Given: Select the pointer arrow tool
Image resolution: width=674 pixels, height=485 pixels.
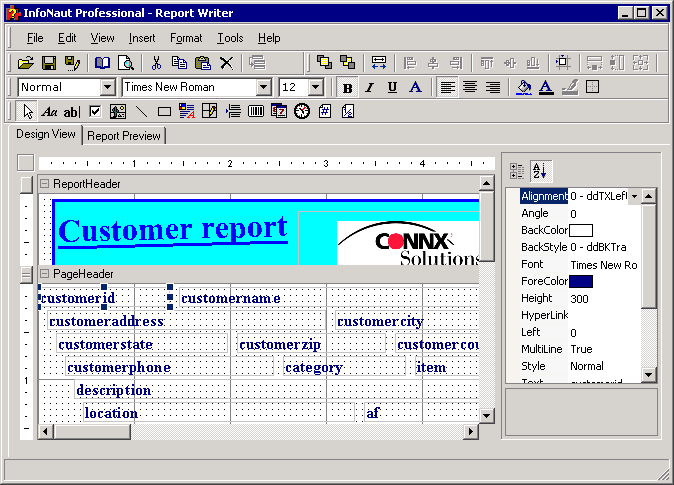Looking at the screenshot, I should [28, 112].
